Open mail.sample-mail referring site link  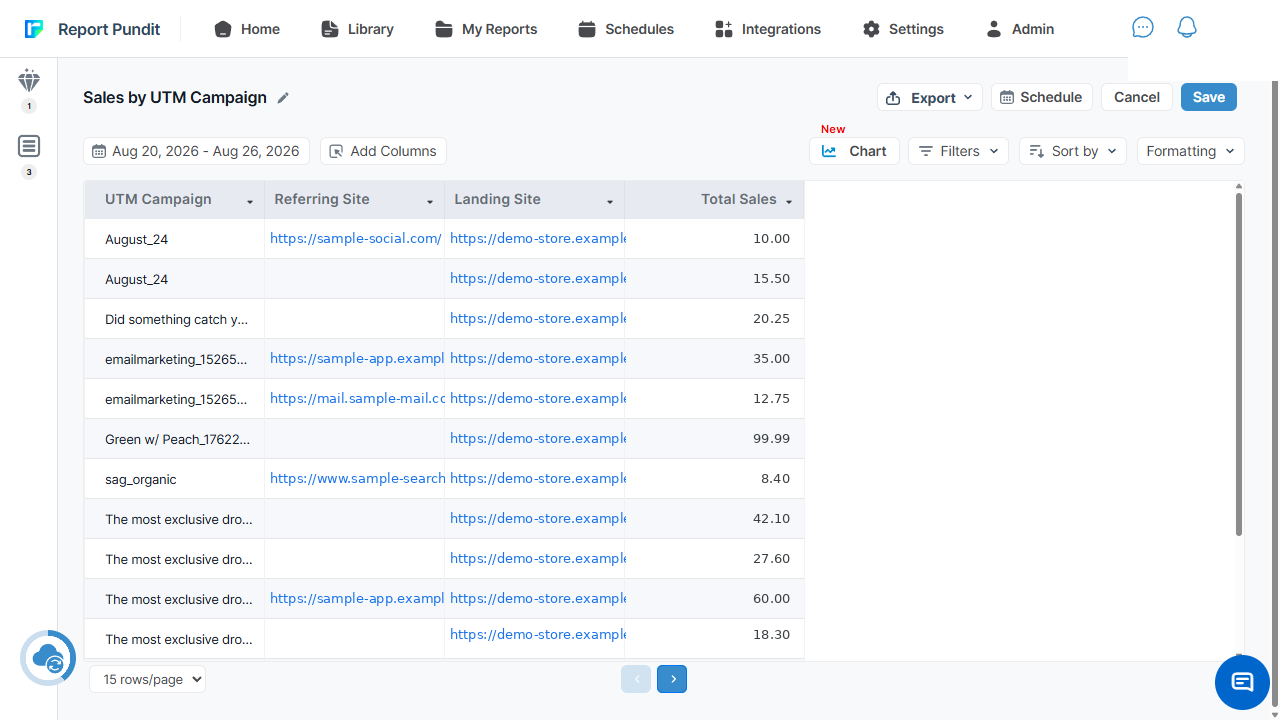pyautogui.click(x=357, y=398)
